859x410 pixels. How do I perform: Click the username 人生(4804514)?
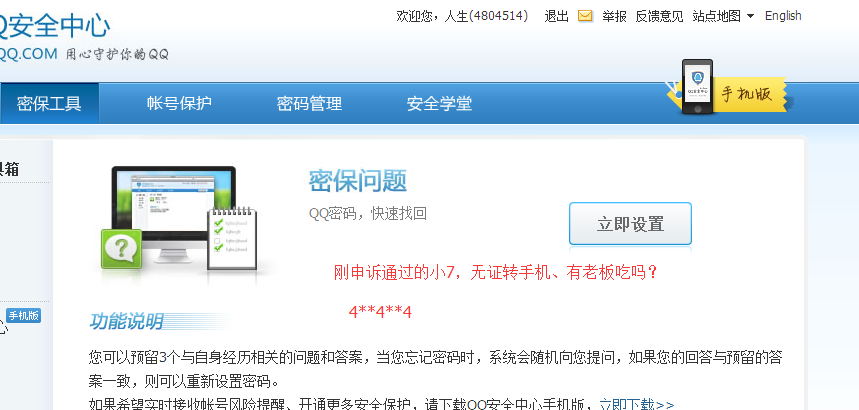tap(486, 16)
